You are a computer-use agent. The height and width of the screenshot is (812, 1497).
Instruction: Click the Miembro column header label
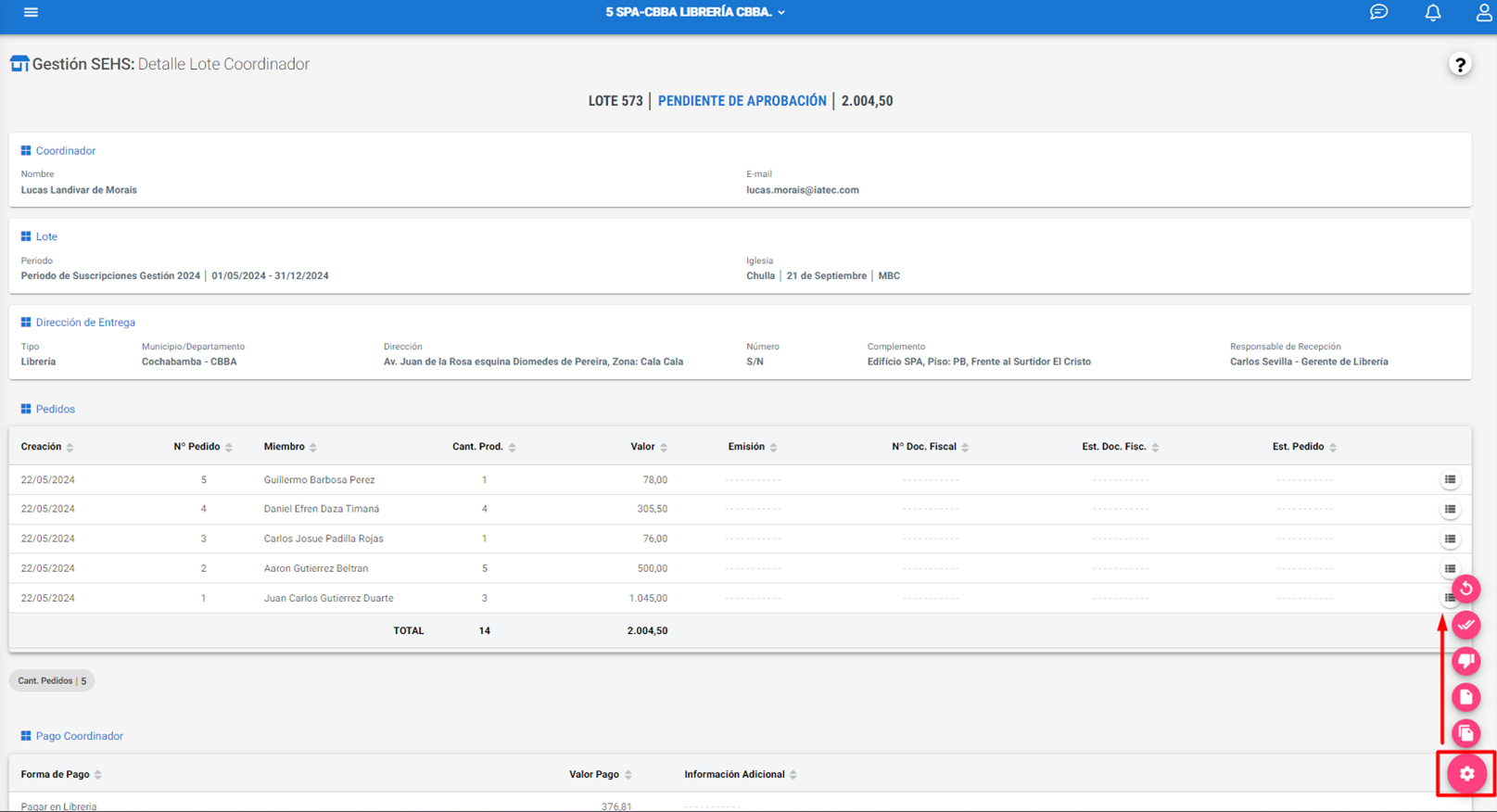284,447
